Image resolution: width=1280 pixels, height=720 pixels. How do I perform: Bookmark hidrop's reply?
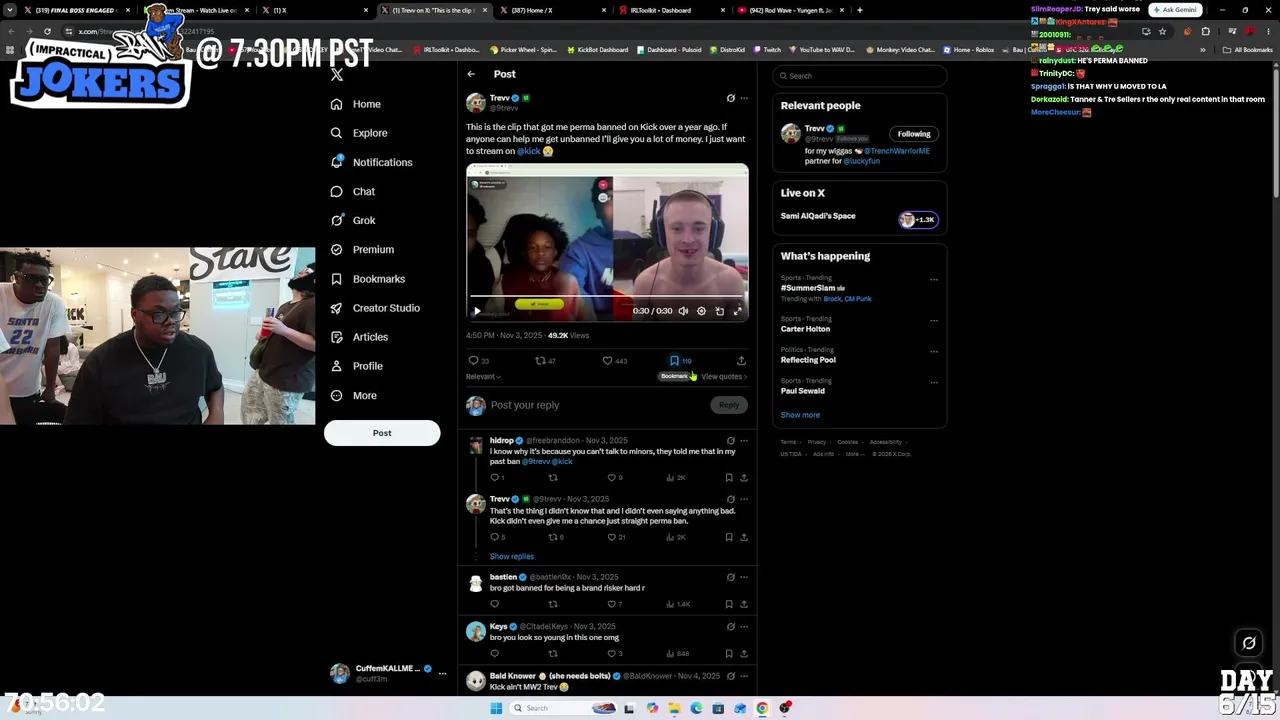coord(729,478)
